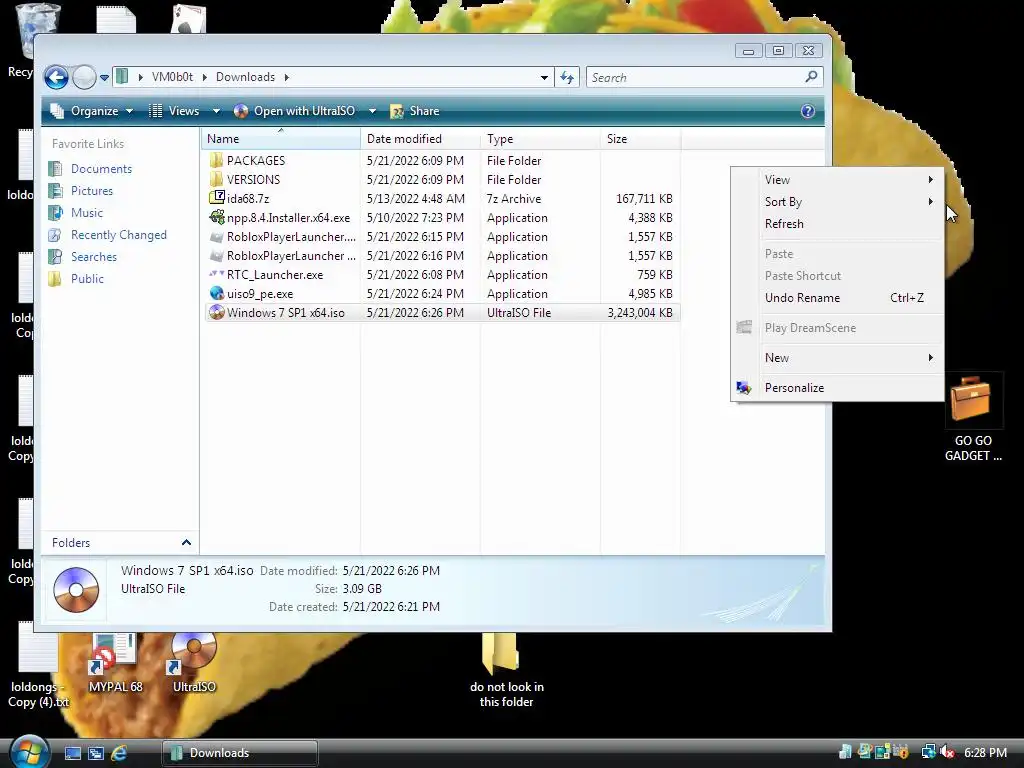Click the 6:28 PM taskbar clock
Image resolution: width=1024 pixels, height=768 pixels.
tap(985, 753)
